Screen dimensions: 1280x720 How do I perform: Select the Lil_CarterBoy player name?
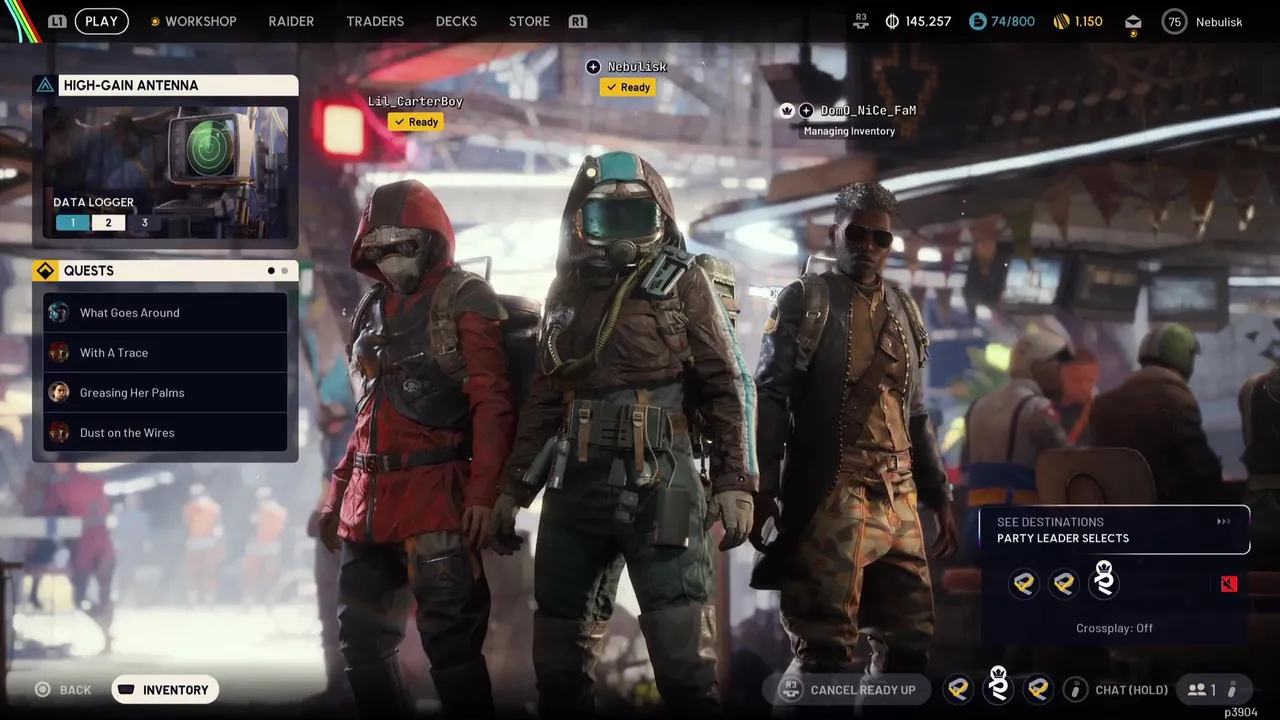[415, 101]
